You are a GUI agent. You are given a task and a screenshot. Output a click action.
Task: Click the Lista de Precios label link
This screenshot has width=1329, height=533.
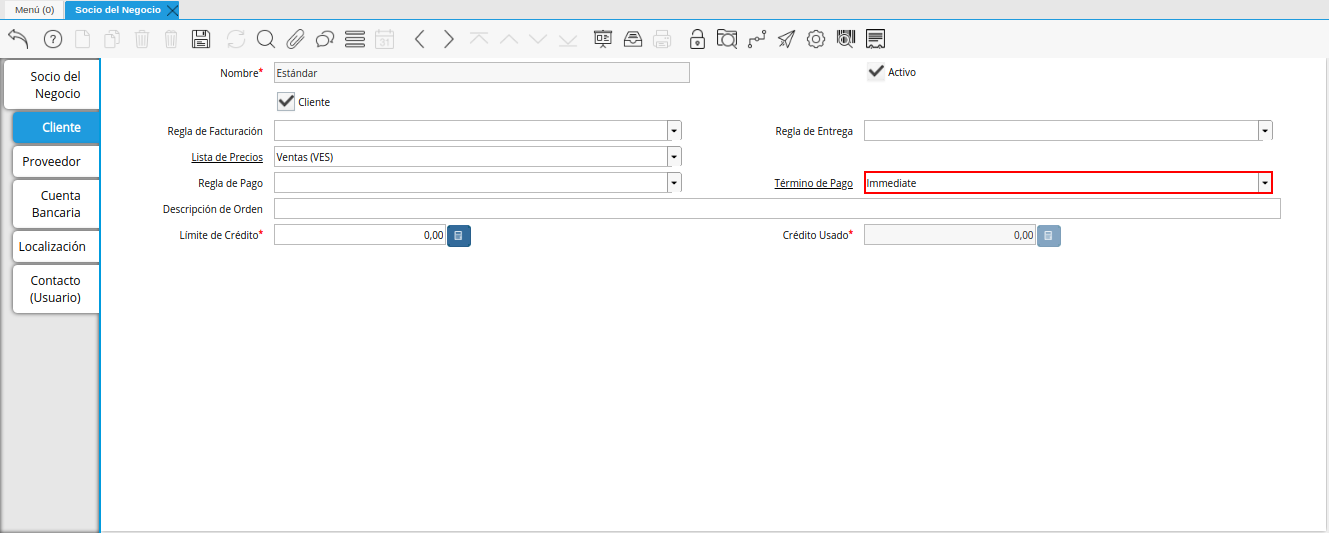tap(227, 157)
